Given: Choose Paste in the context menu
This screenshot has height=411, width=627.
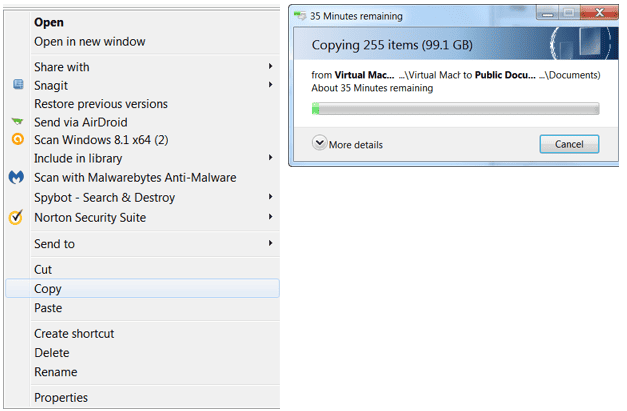Looking at the screenshot, I should 48,308.
